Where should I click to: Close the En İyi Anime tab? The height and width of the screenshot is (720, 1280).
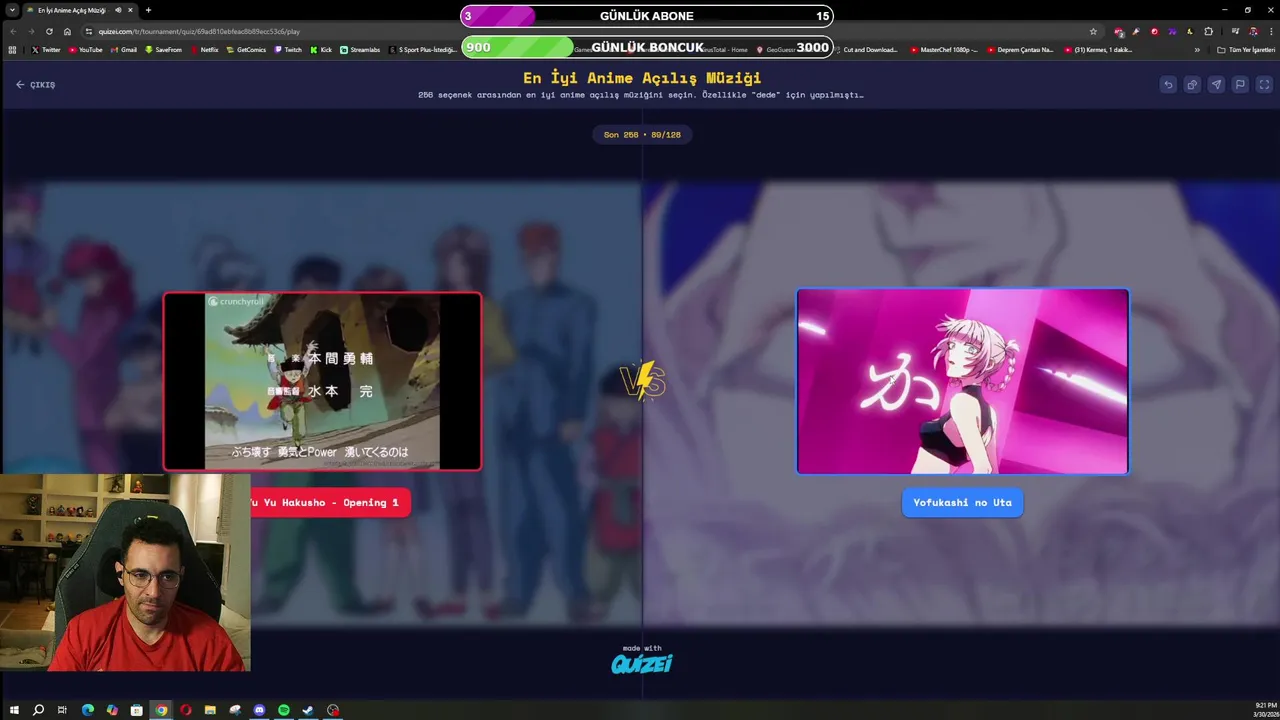[x=130, y=10]
